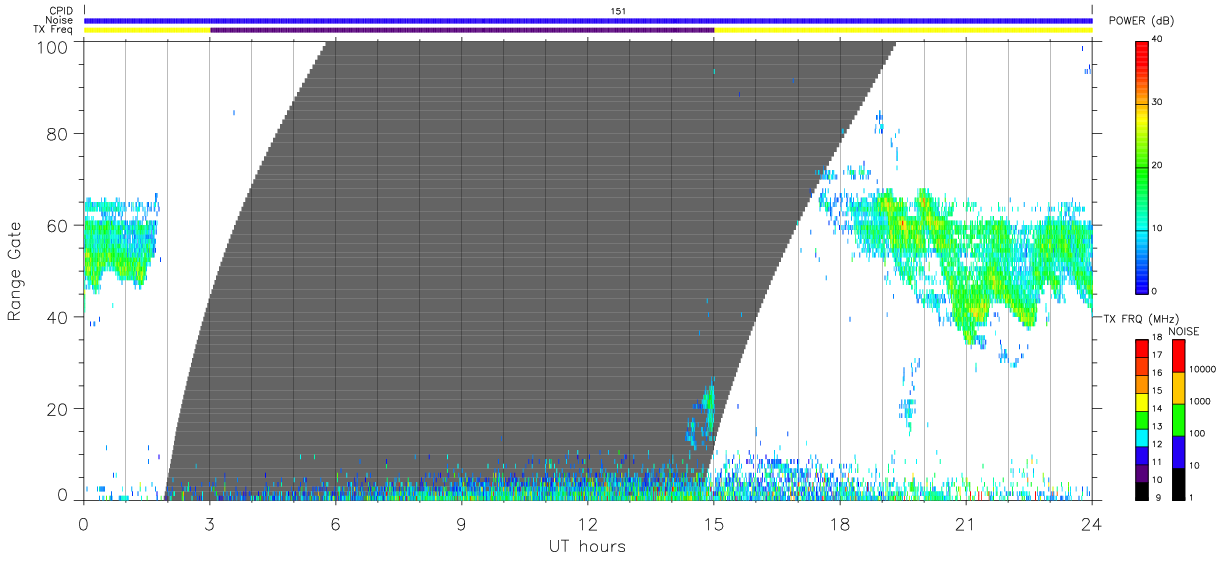
Task: Click the 0 tick on UT hours axis
Action: tap(83, 523)
